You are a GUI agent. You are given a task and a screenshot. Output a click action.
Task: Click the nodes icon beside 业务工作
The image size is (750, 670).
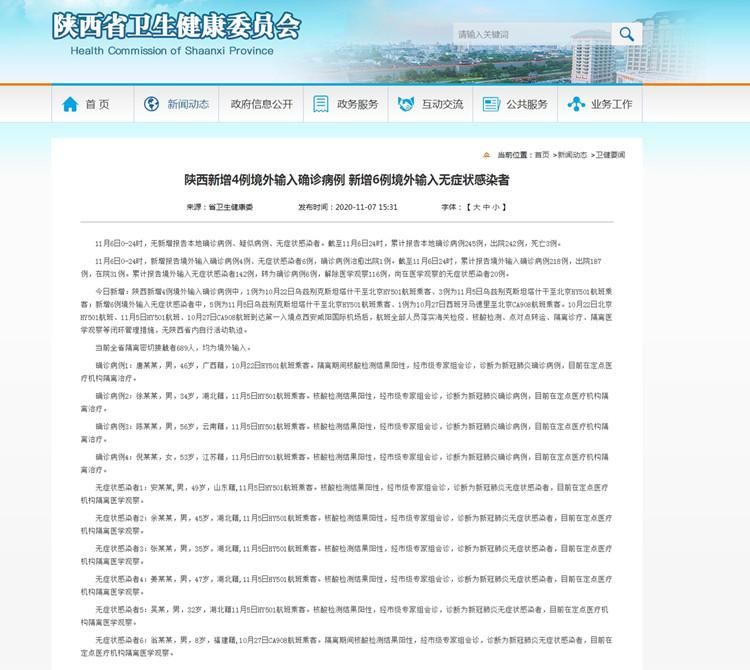click(x=576, y=104)
